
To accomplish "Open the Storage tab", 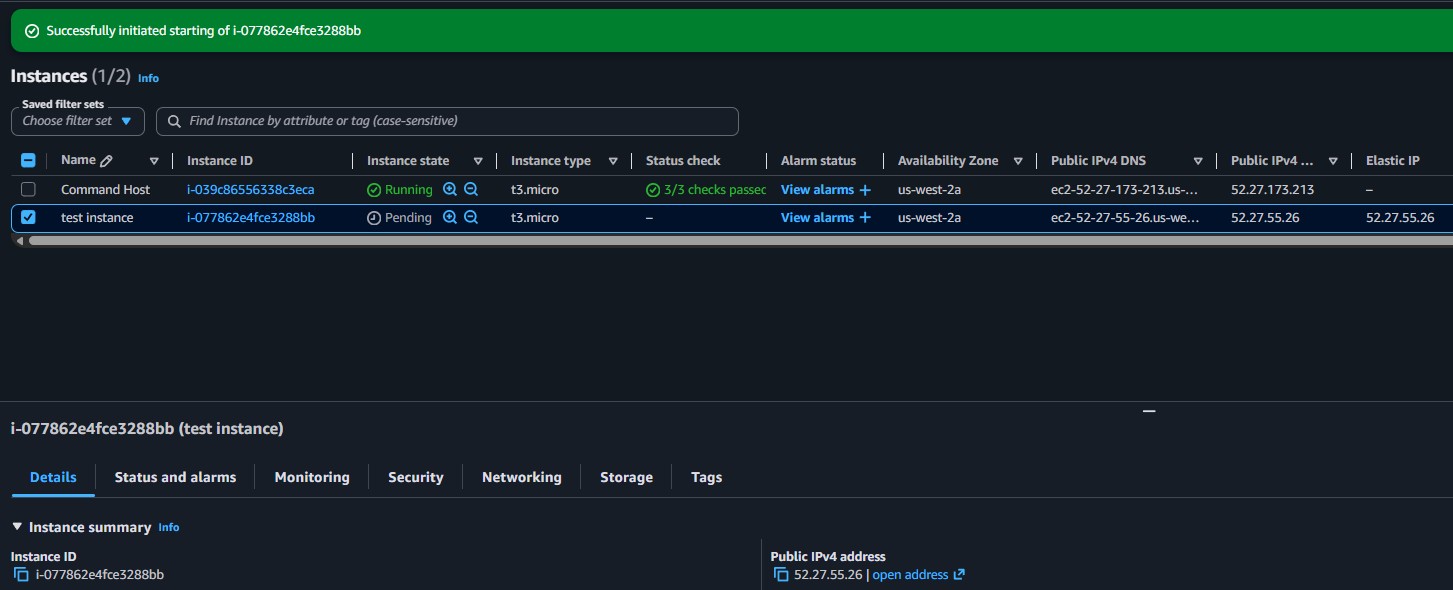I will tap(626, 477).
